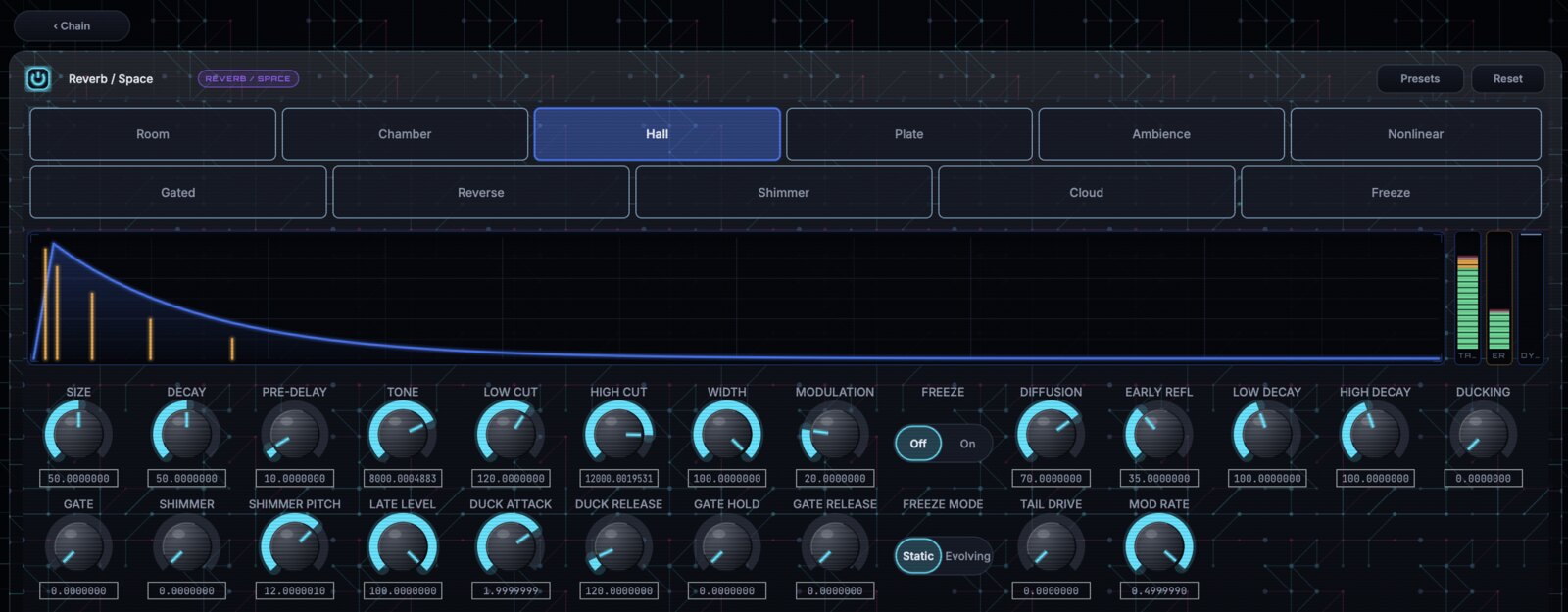Select the Nonlinear reverb type
This screenshot has height=612, width=1568.
[1415, 134]
